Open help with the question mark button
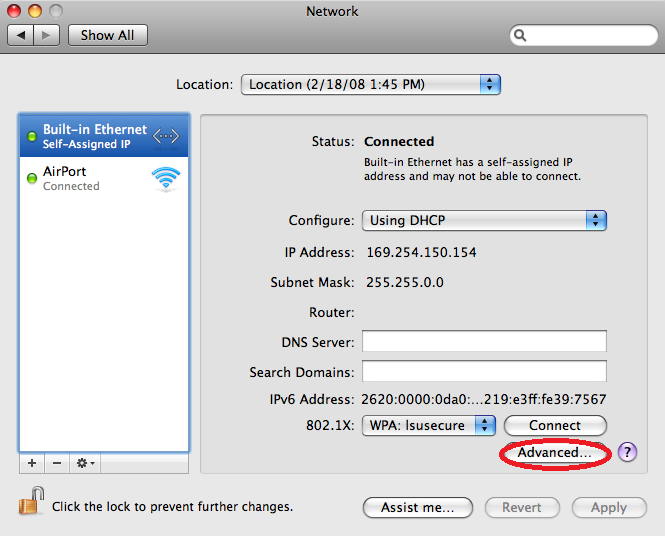665x536 pixels. click(x=627, y=452)
